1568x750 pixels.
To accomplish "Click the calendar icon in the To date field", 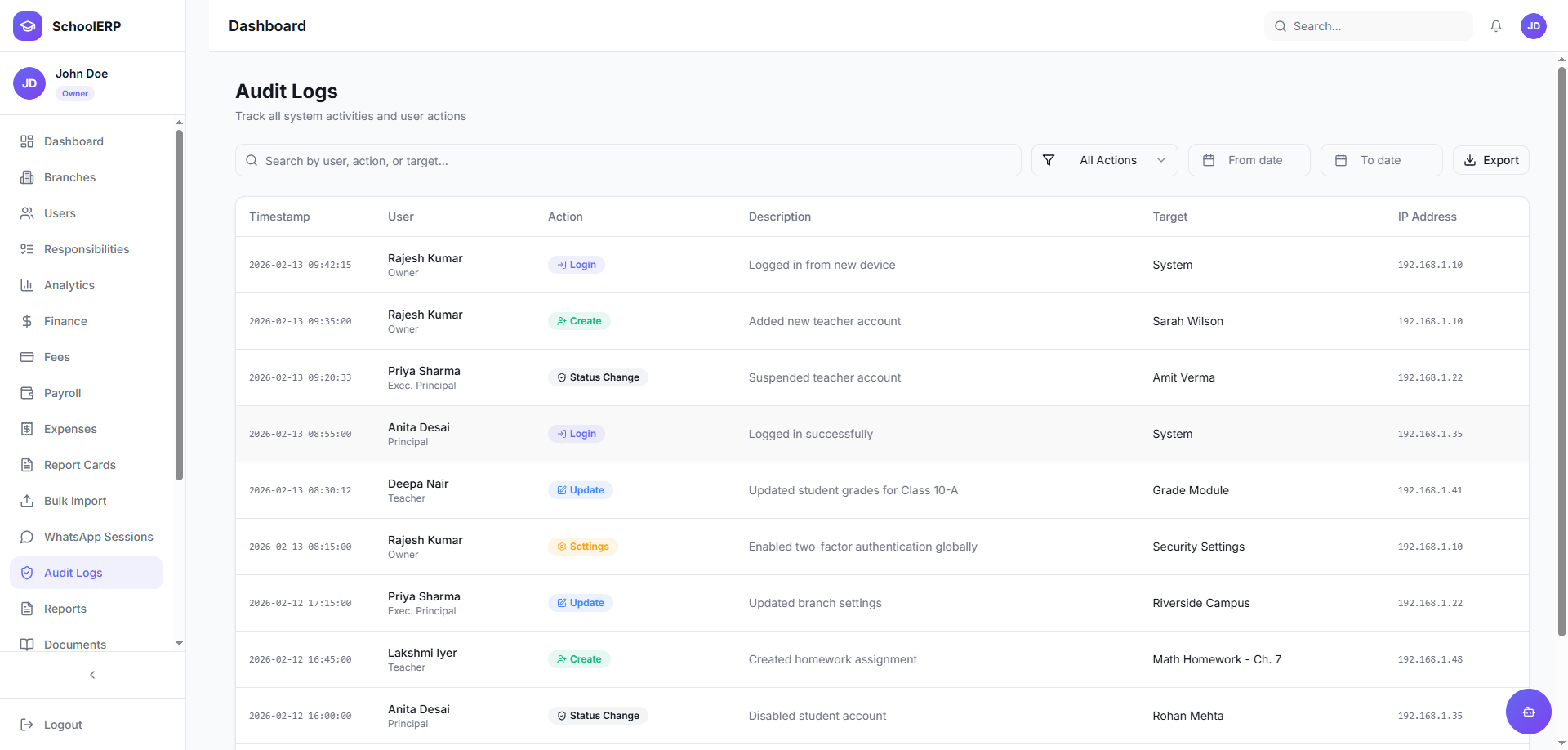I will 1341,160.
